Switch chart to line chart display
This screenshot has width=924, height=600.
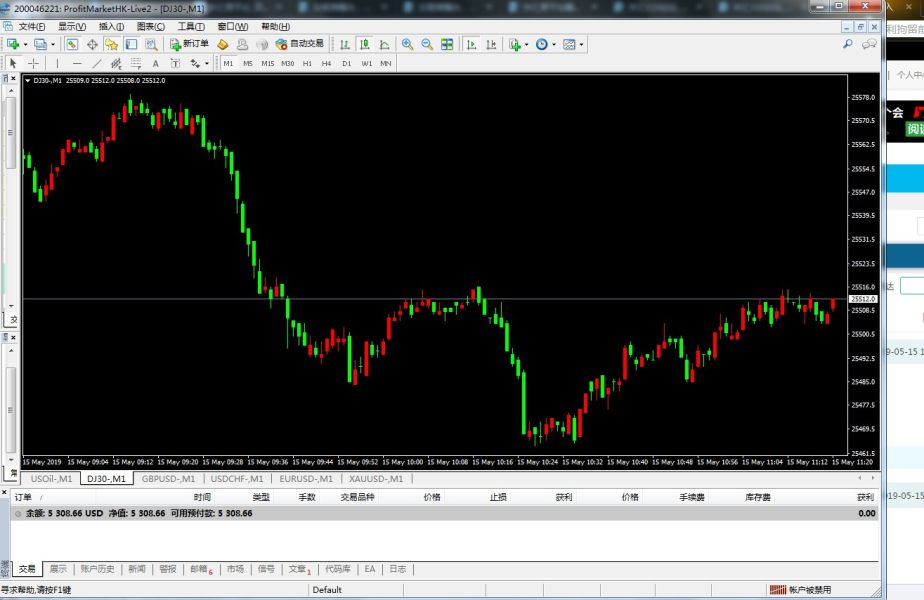pos(384,44)
